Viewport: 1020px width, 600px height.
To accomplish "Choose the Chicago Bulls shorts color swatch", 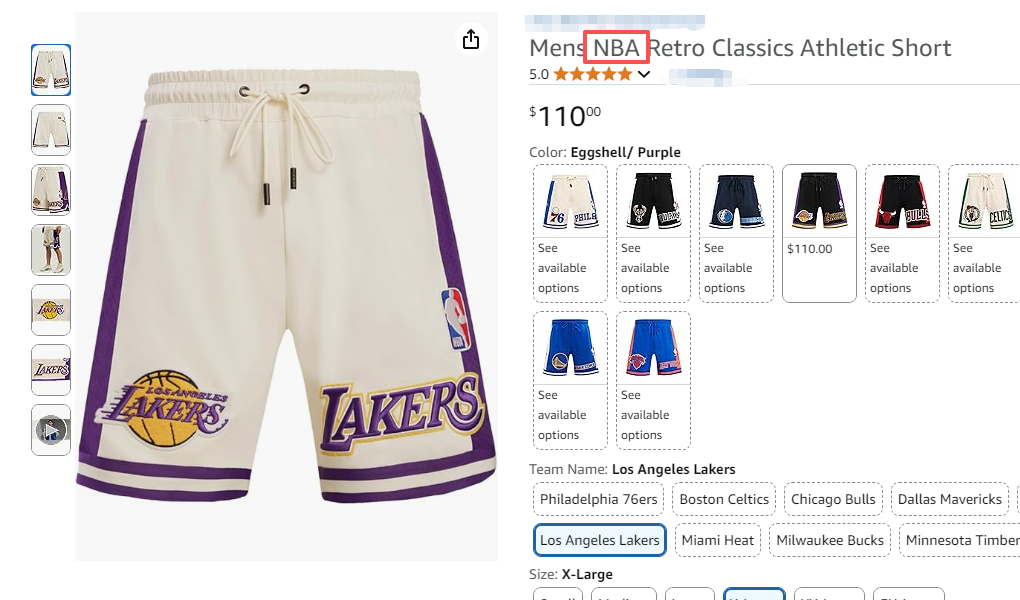I will click(x=902, y=232).
